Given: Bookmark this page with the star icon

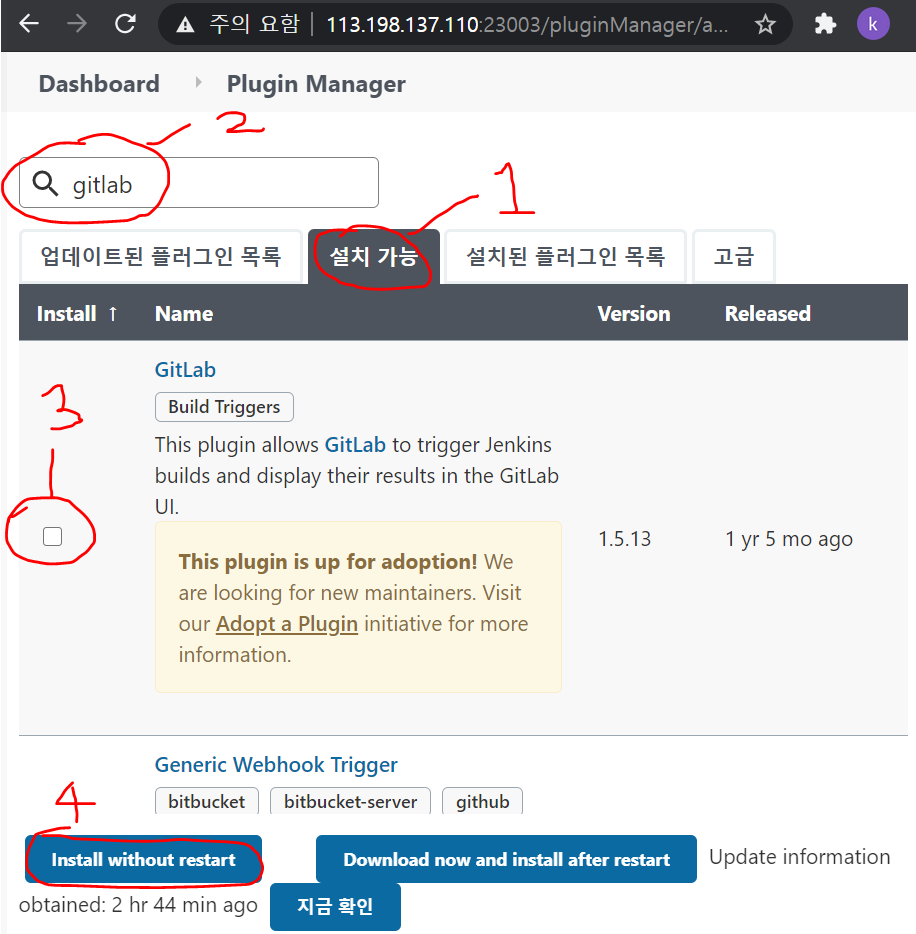Looking at the screenshot, I should (765, 24).
